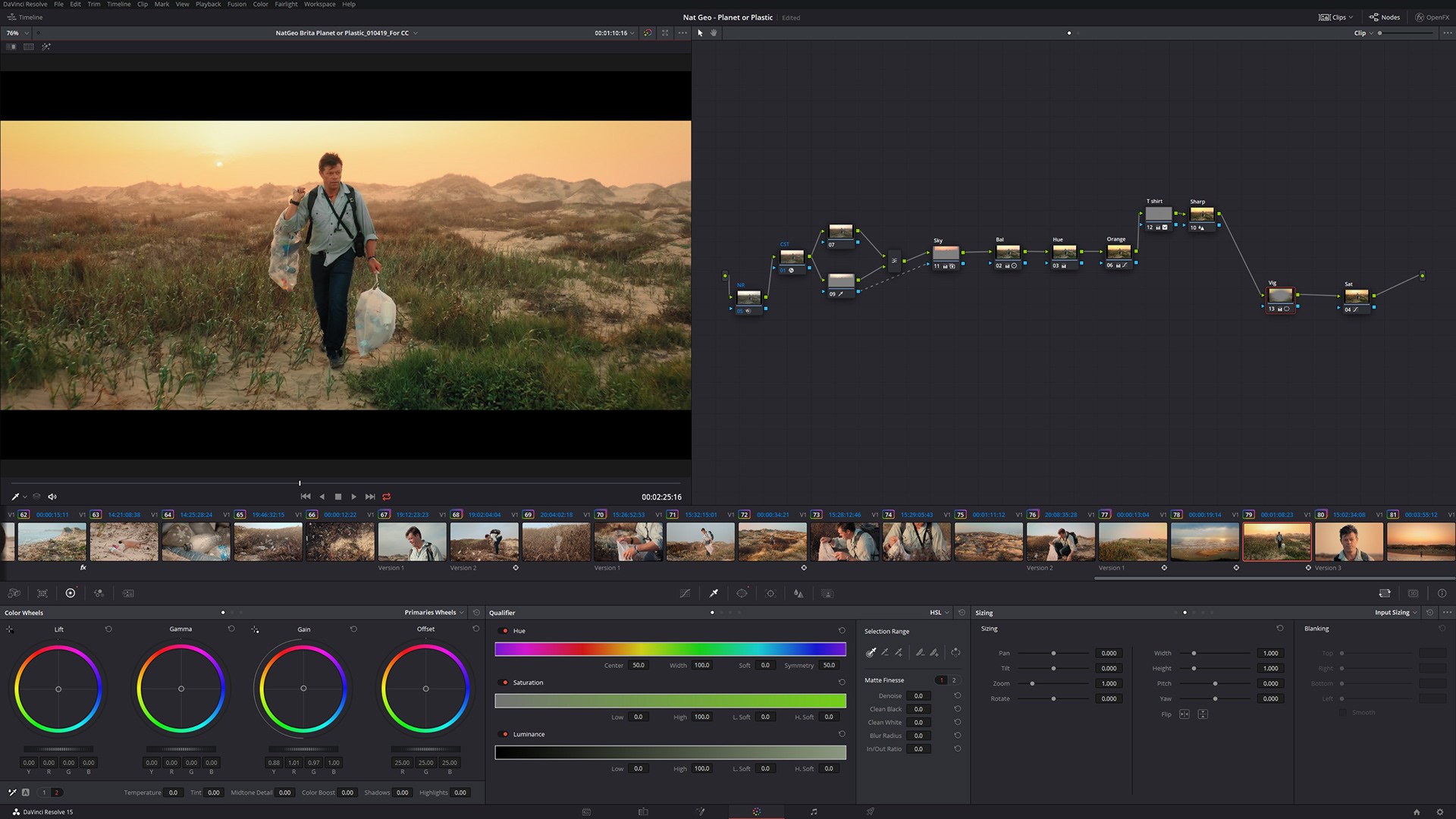Open the Power Windows palette icon

[x=742, y=594]
